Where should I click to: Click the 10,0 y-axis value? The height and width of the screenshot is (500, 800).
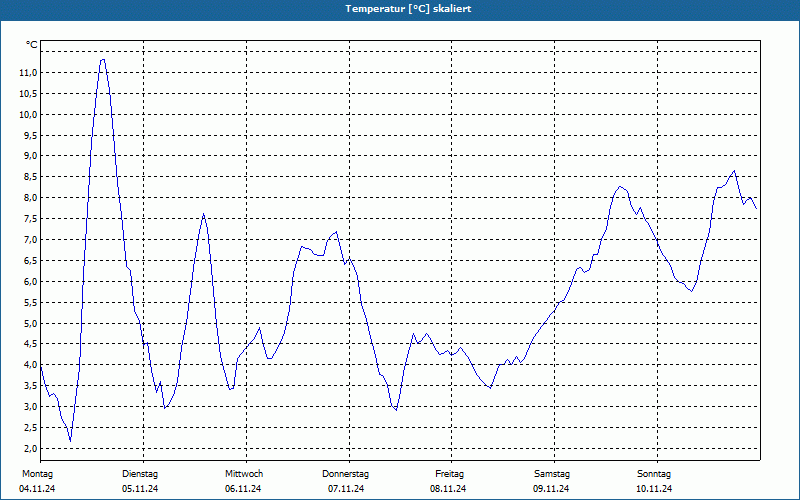pyautogui.click(x=28, y=115)
